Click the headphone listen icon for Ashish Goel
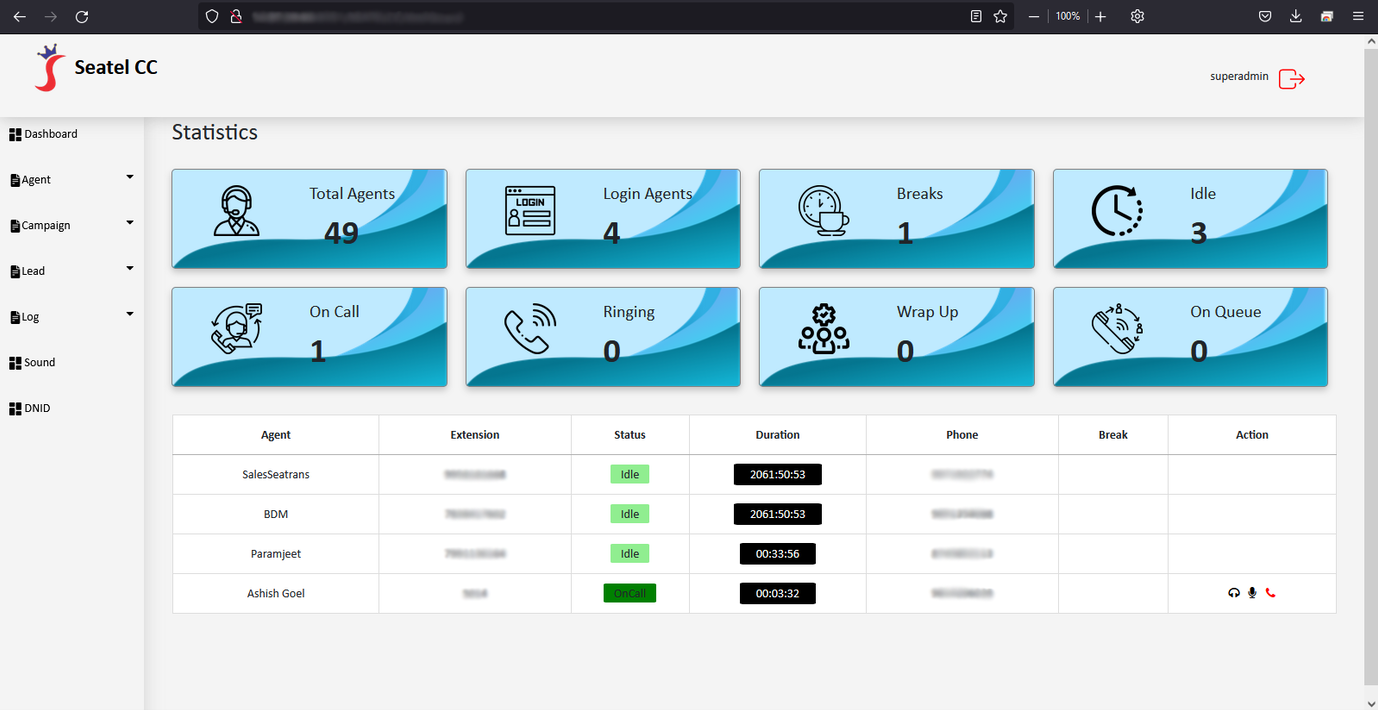The width and height of the screenshot is (1378, 710). click(x=1233, y=593)
